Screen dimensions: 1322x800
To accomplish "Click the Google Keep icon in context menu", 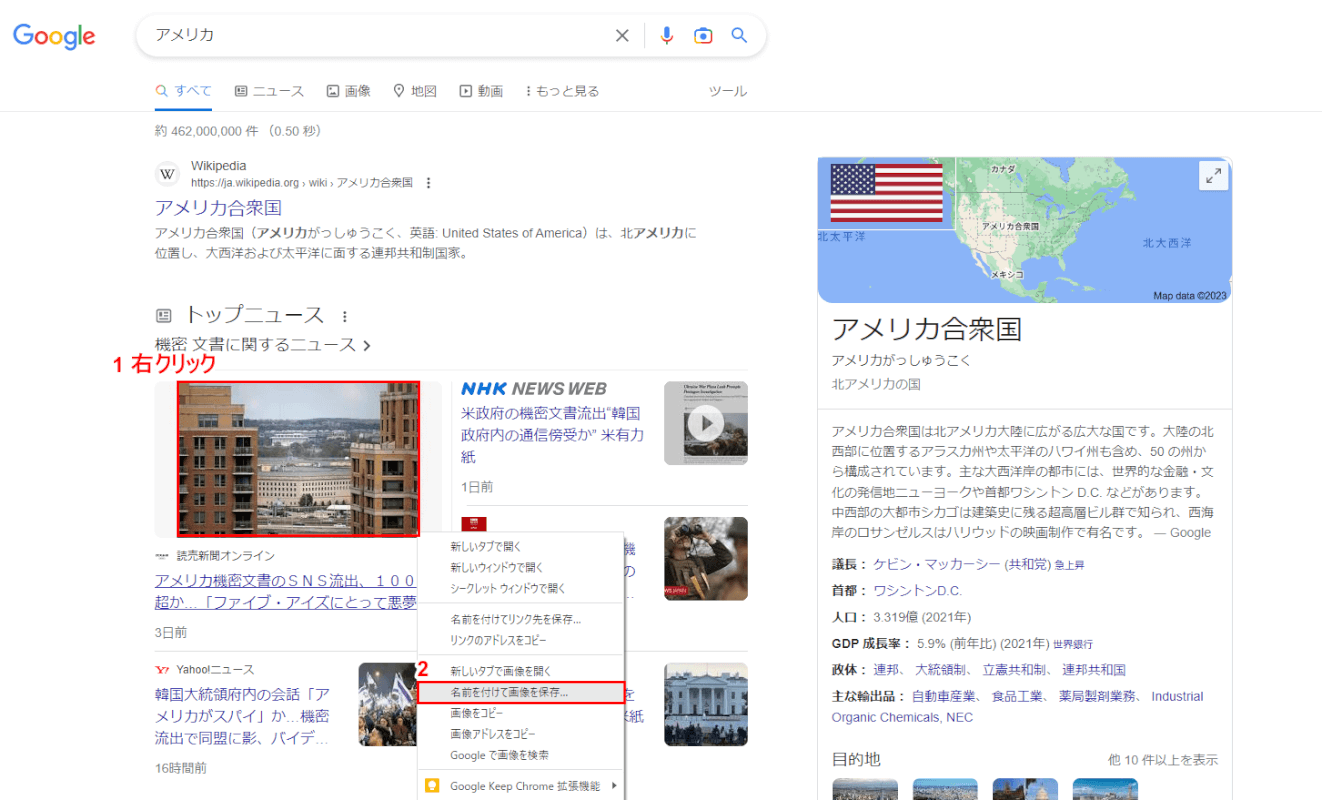I will (433, 786).
